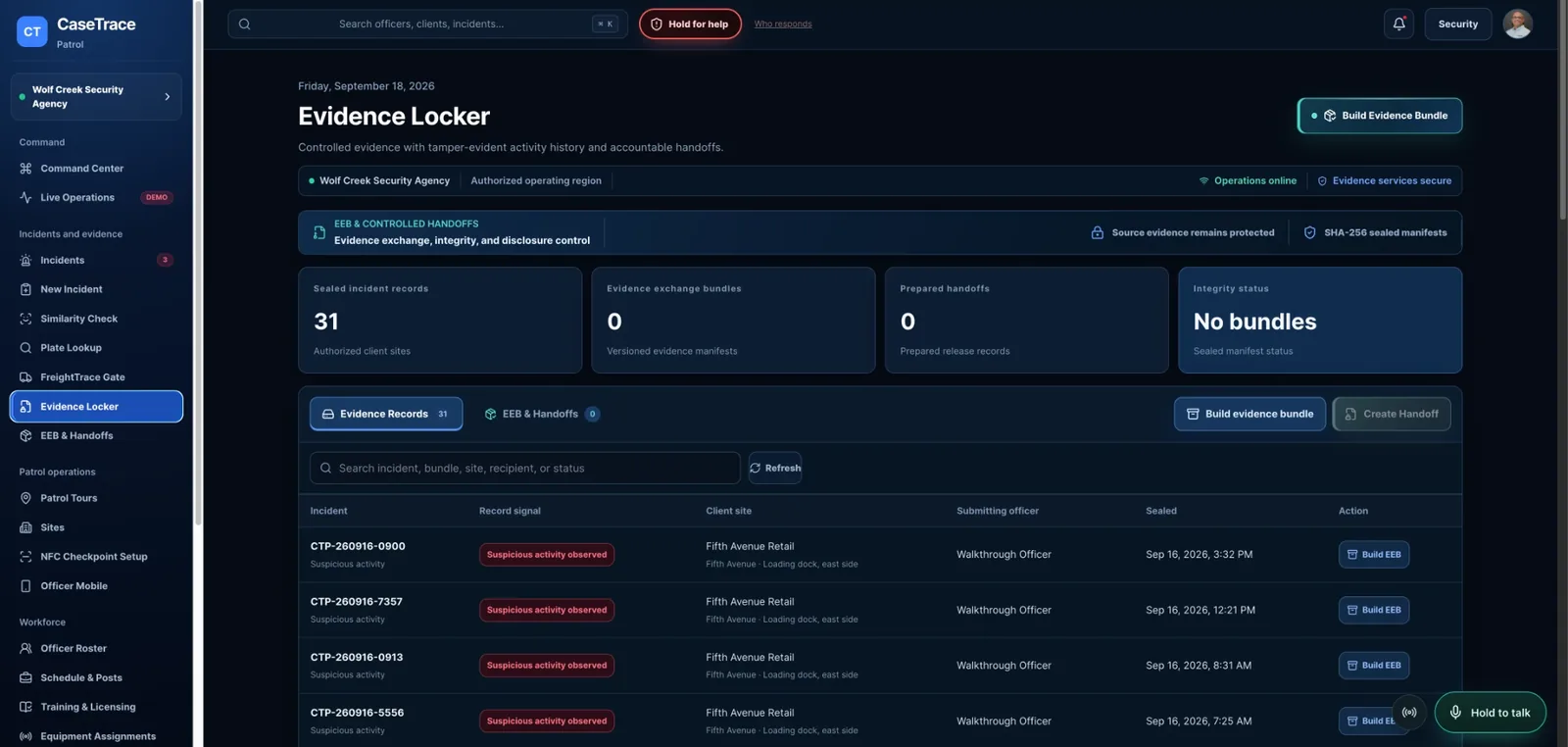The width and height of the screenshot is (1568, 747).
Task: Click the Create Handoff button
Action: (x=1392, y=414)
